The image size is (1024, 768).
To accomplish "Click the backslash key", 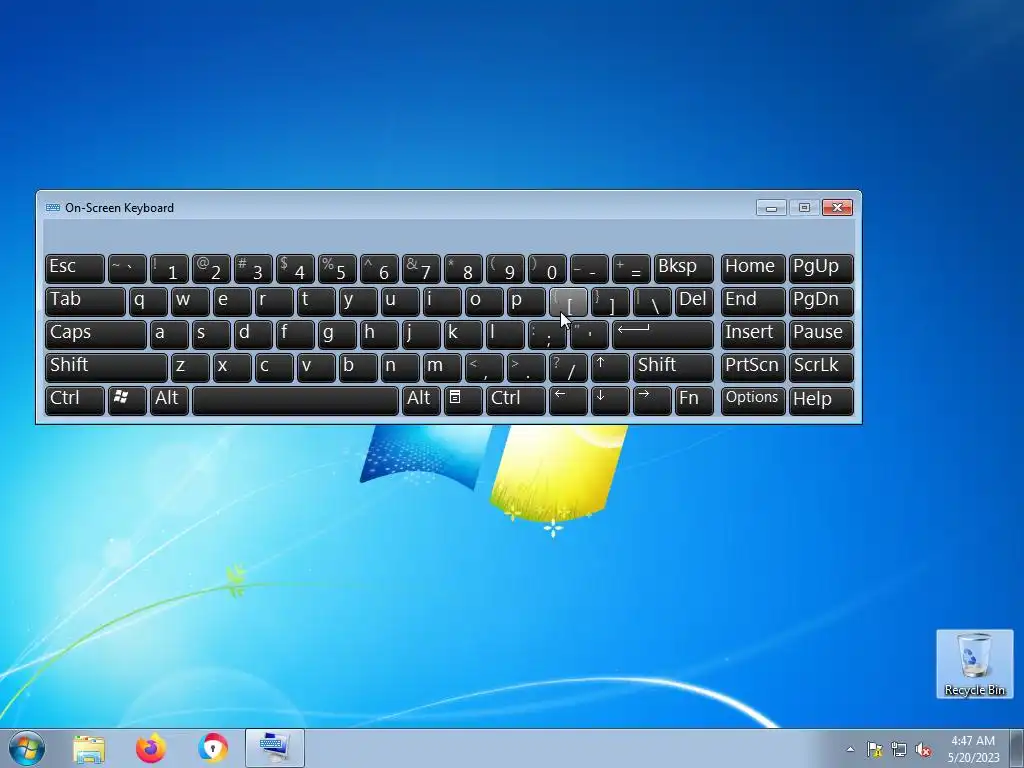I will (x=652, y=302).
